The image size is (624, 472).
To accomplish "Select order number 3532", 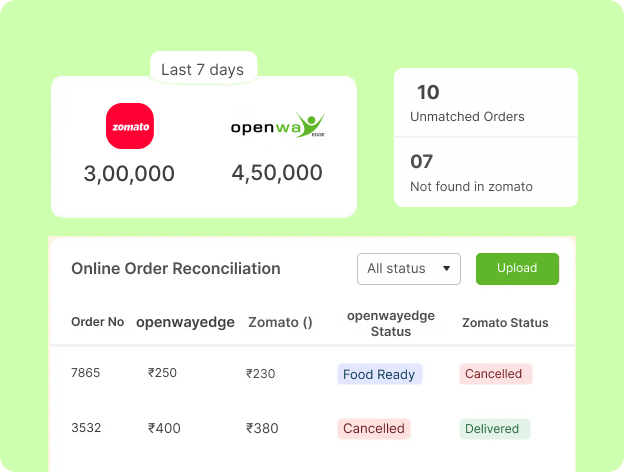I will coord(86,427).
